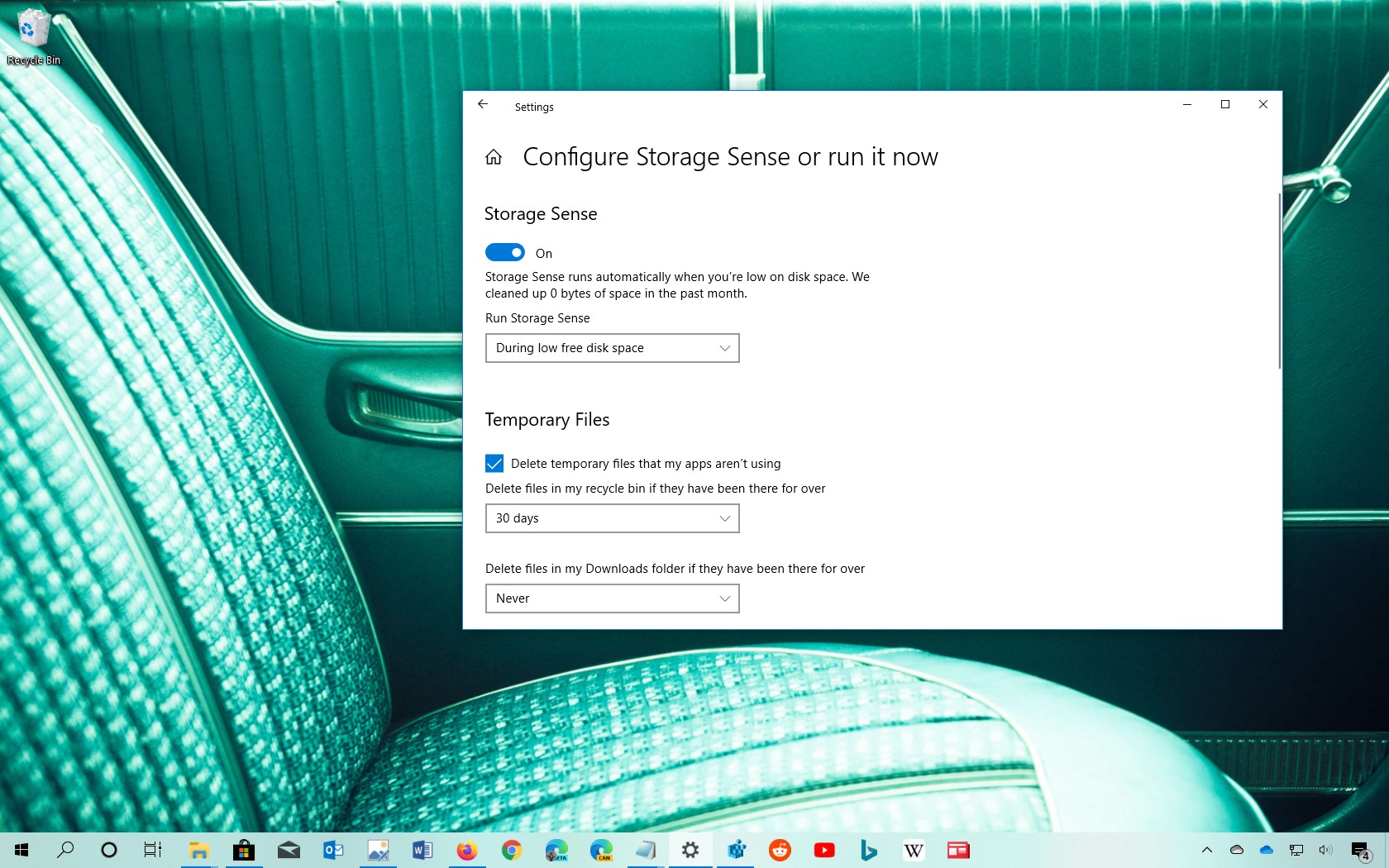Image resolution: width=1389 pixels, height=868 pixels.
Task: Launch the Wikipedia app
Action: click(x=913, y=850)
